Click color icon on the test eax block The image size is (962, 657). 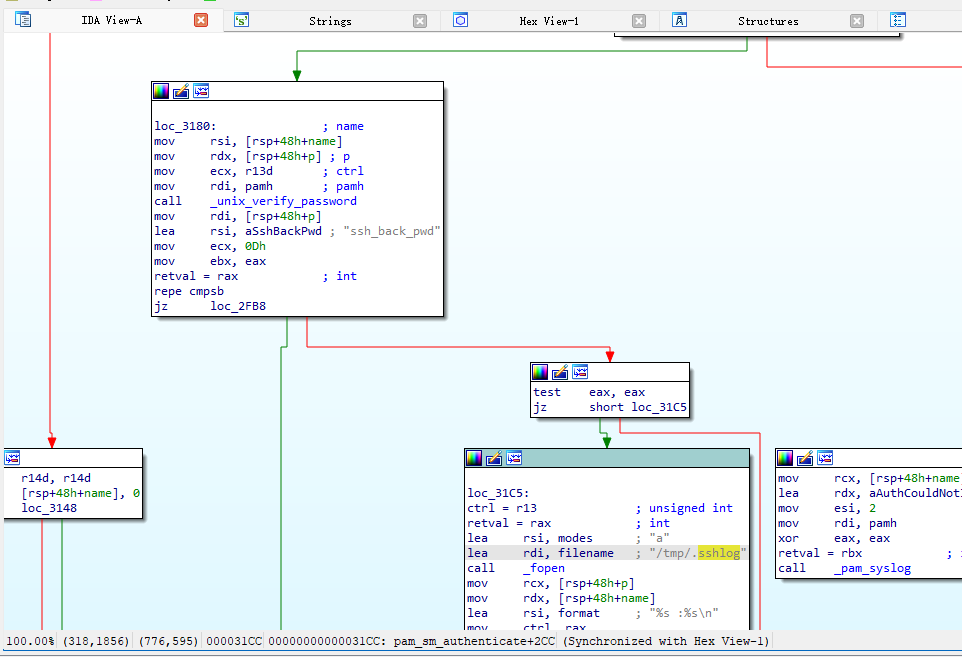(x=540, y=372)
